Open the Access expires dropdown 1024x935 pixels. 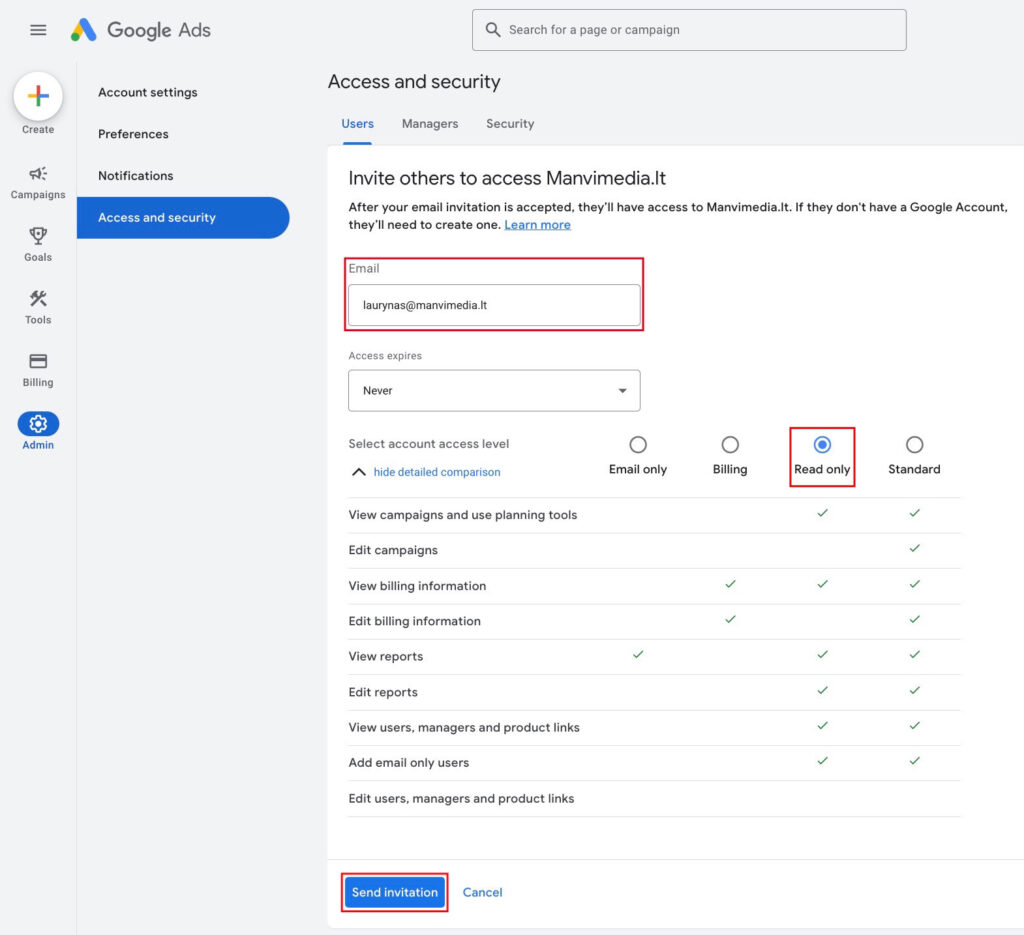[x=494, y=390]
